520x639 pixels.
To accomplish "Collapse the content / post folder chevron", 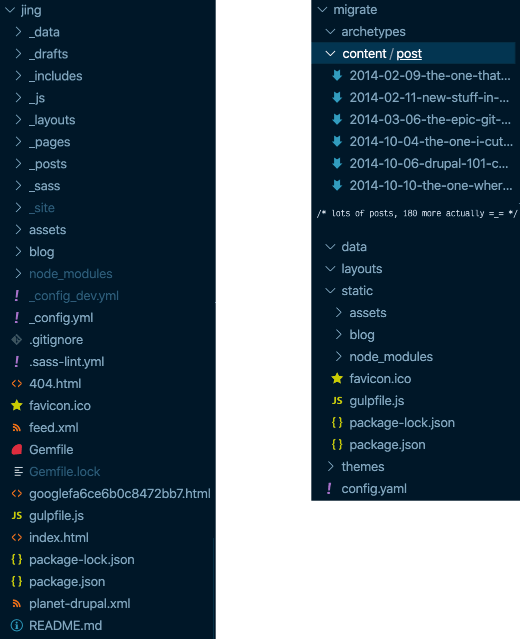I will 331,53.
